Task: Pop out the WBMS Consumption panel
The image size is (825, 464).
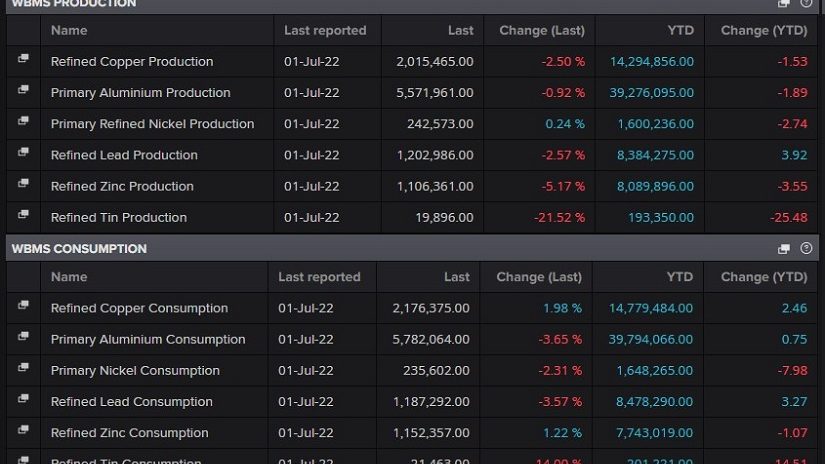Action: [x=784, y=249]
